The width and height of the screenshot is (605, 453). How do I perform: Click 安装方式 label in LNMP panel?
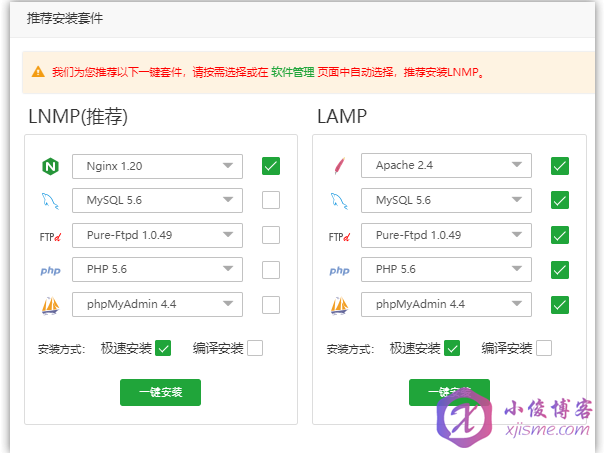coord(61,349)
